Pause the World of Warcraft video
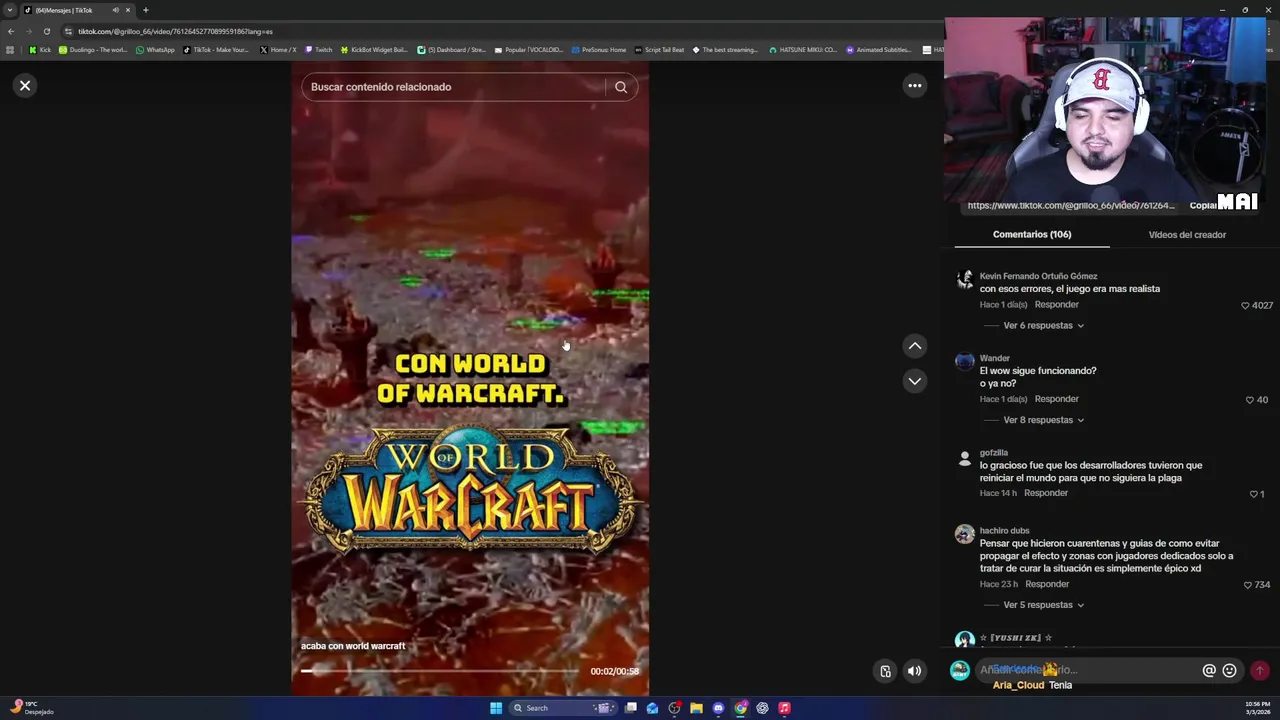Viewport: 1280px width, 720px height. (470, 380)
